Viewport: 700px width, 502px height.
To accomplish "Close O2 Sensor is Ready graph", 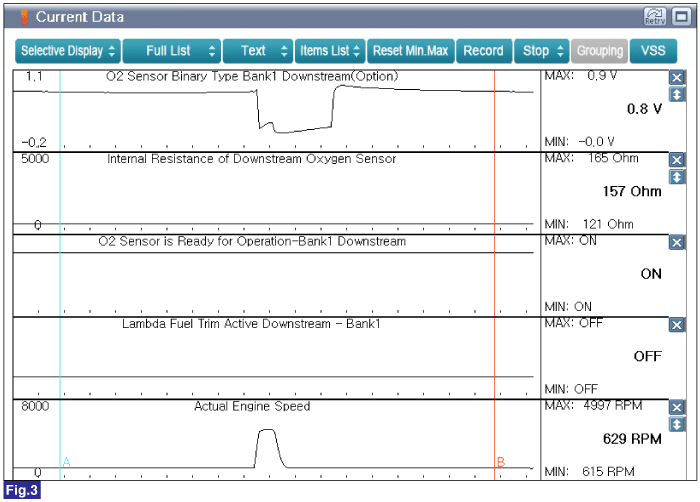I will (x=677, y=243).
